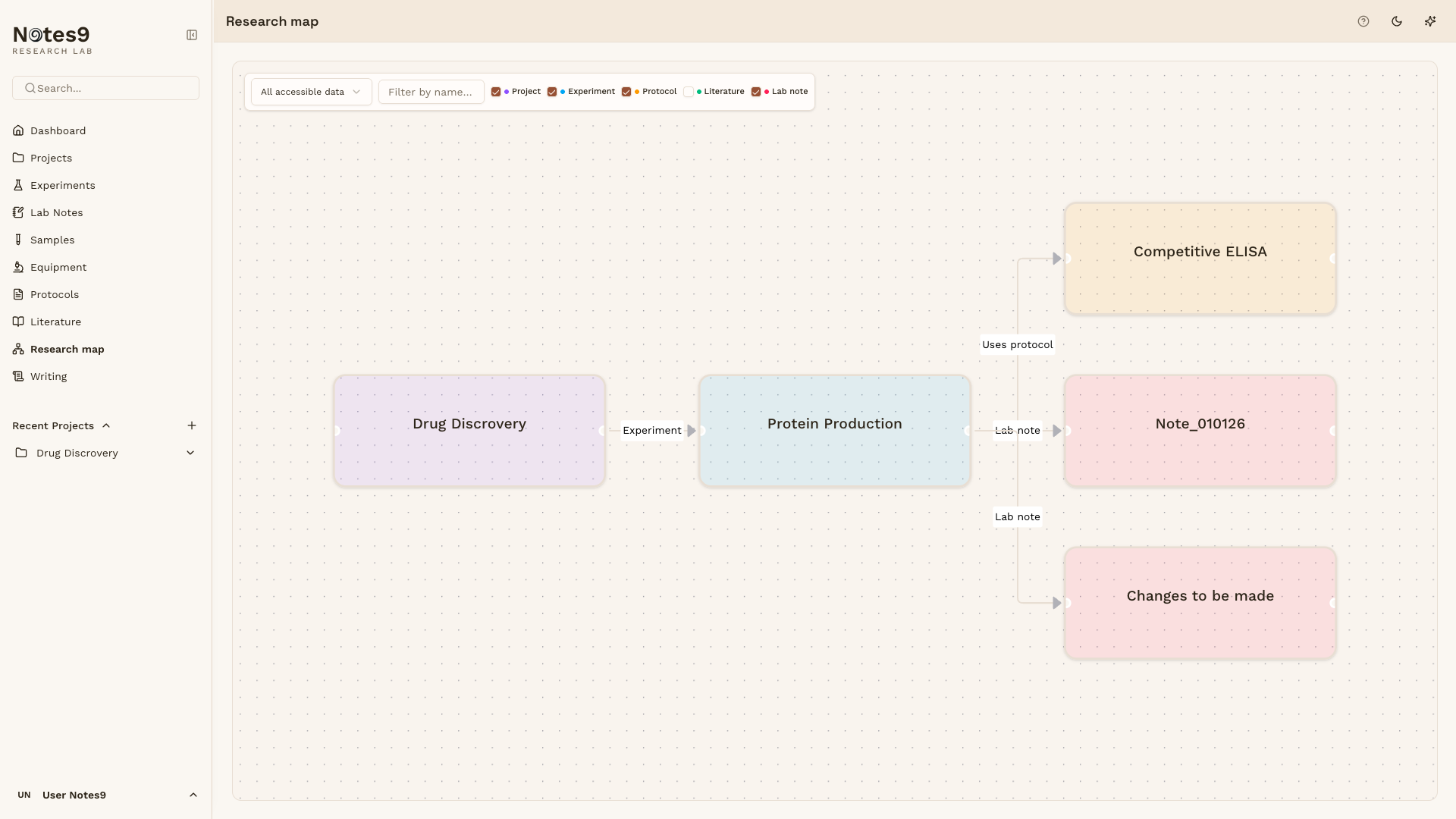1456x819 pixels.
Task: Open the All accessible data dropdown
Action: tap(310, 92)
